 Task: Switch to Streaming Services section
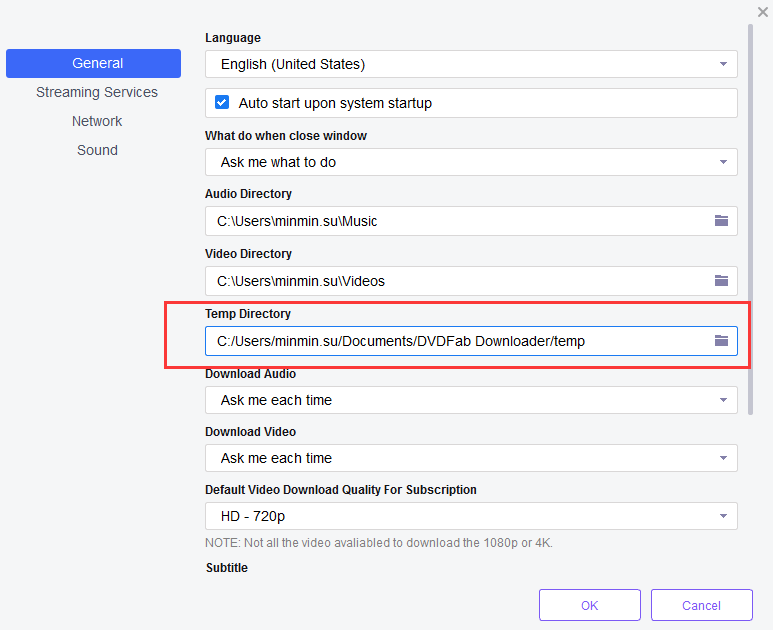pyautogui.click(x=97, y=92)
